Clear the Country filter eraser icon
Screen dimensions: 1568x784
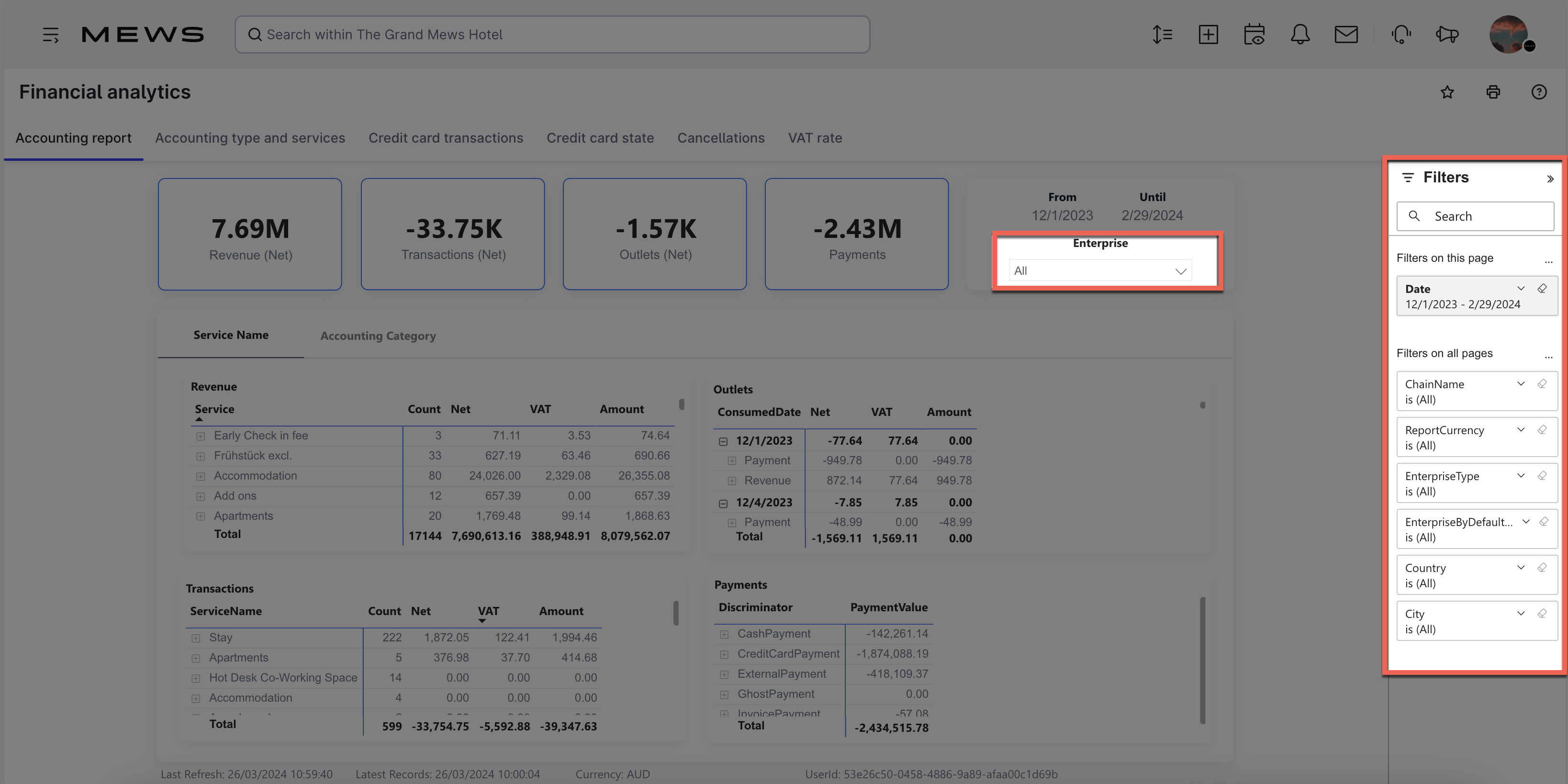coord(1542,567)
